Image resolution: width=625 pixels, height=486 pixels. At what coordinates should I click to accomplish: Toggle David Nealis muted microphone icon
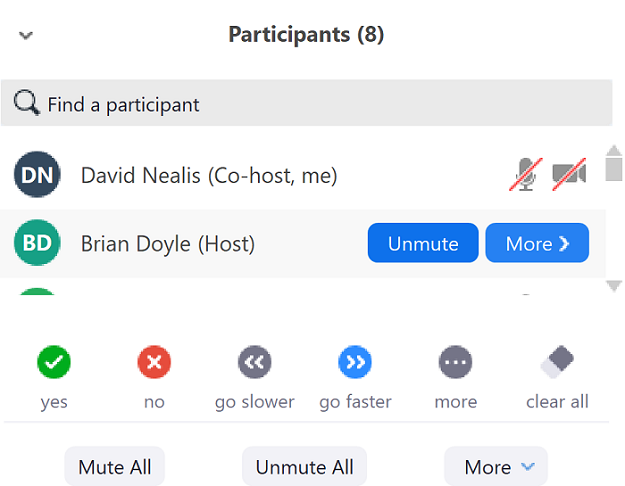click(526, 174)
